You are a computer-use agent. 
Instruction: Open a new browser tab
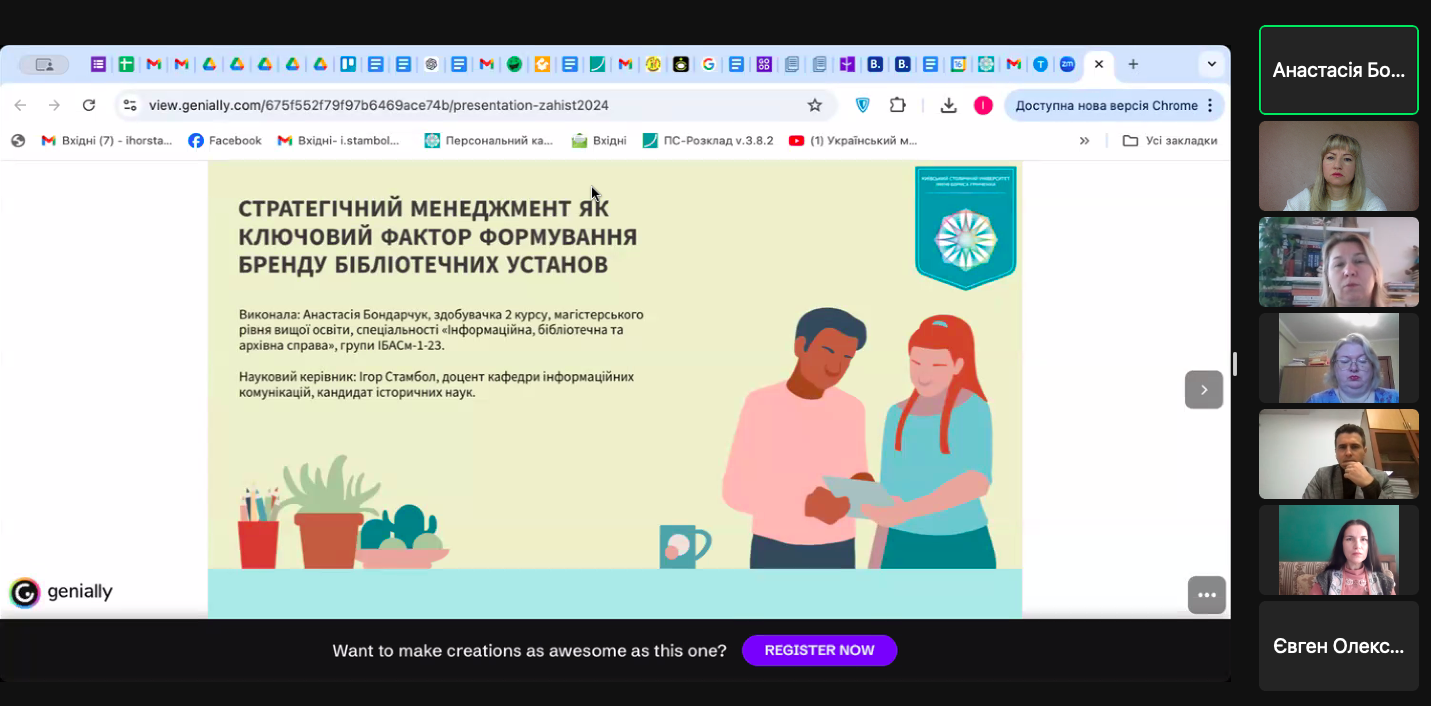point(1133,64)
